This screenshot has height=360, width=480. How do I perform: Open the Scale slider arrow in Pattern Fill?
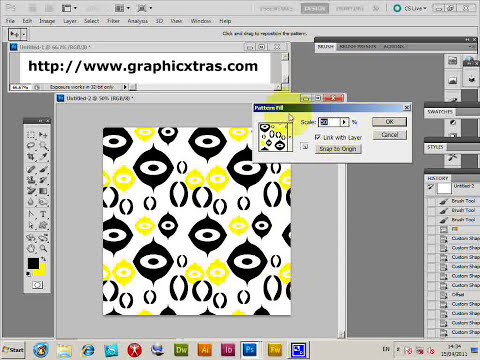point(344,122)
